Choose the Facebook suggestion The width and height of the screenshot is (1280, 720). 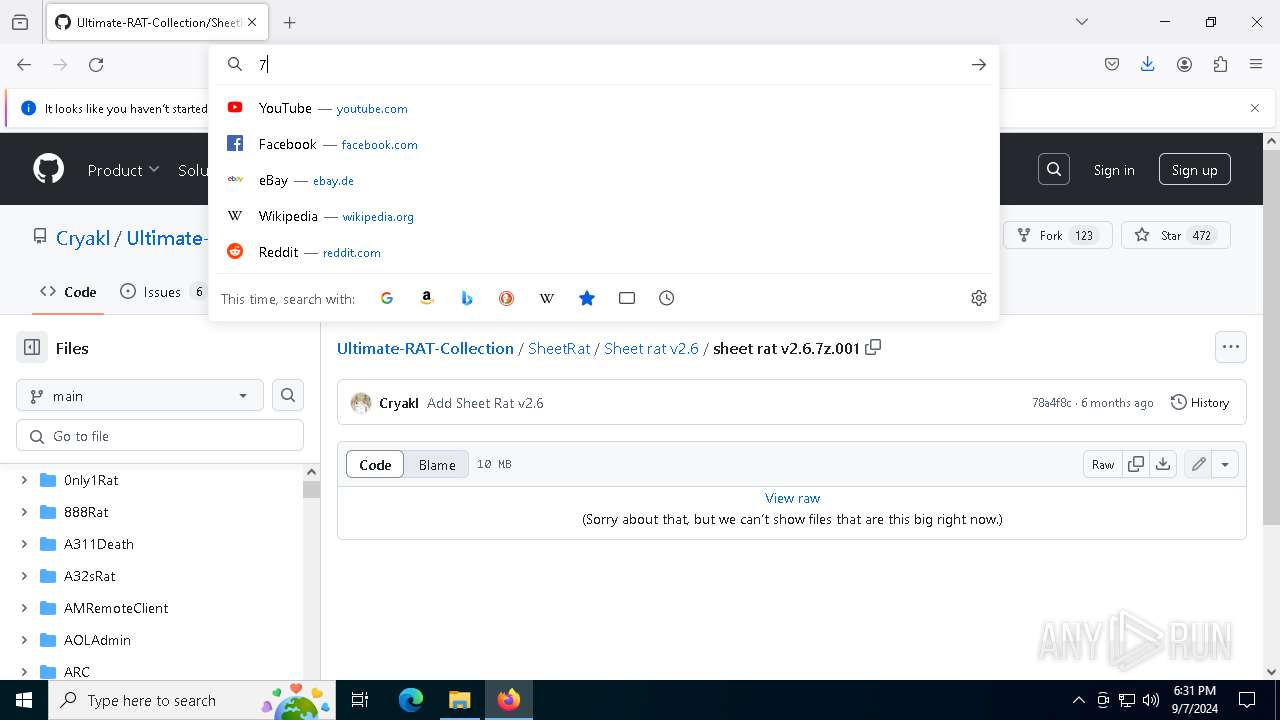point(604,144)
